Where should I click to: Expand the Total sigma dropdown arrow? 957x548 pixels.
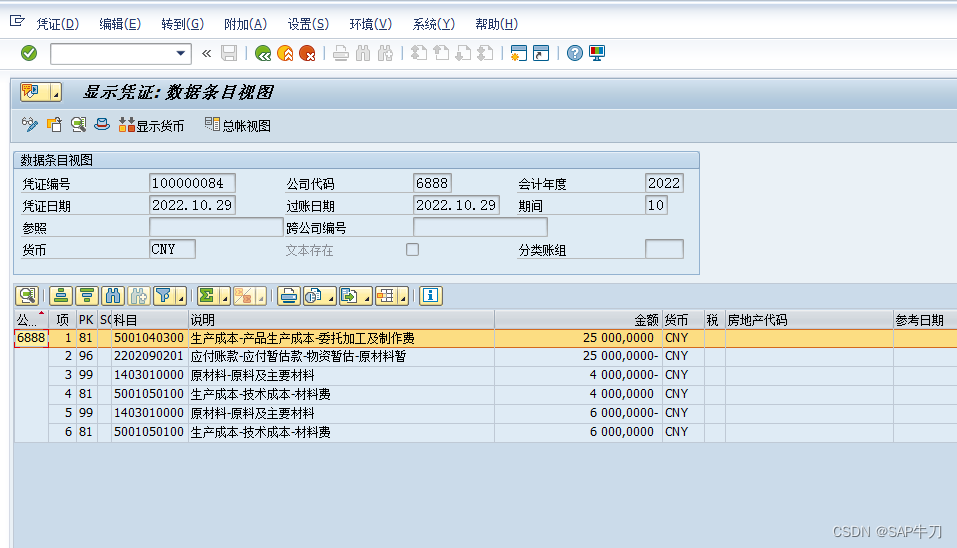coord(225,298)
